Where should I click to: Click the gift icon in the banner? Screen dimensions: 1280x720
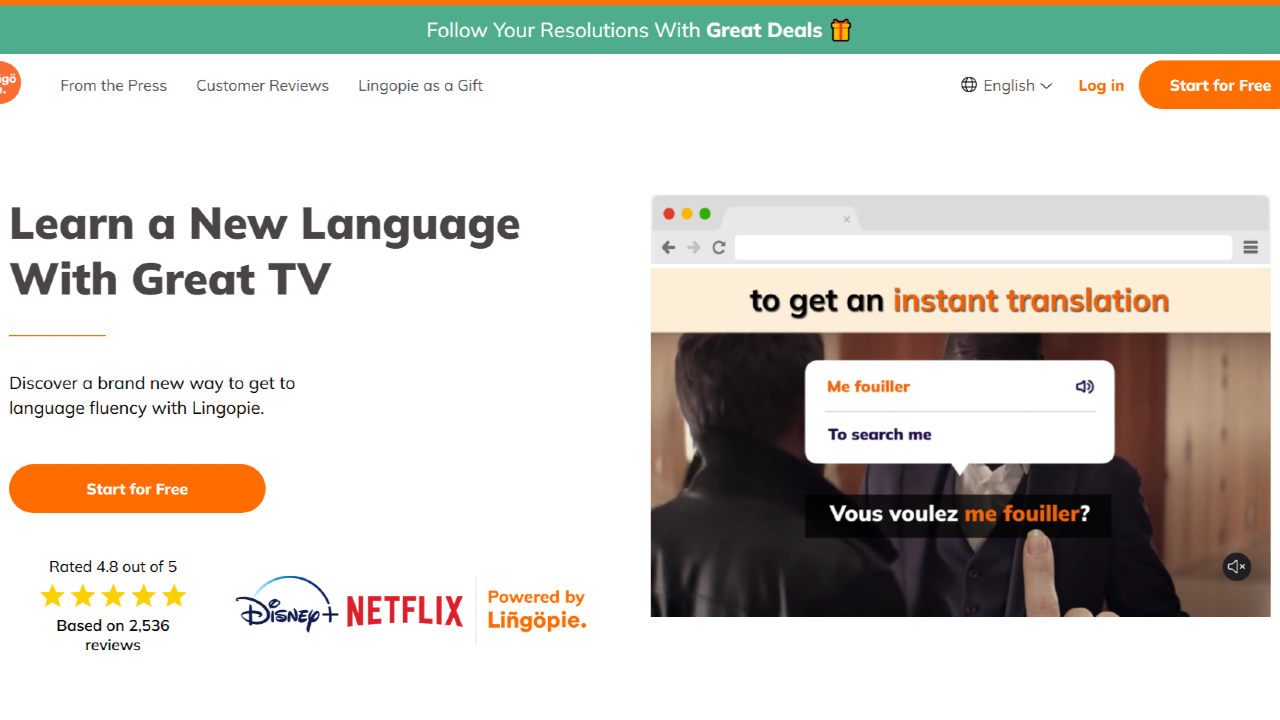coord(840,30)
